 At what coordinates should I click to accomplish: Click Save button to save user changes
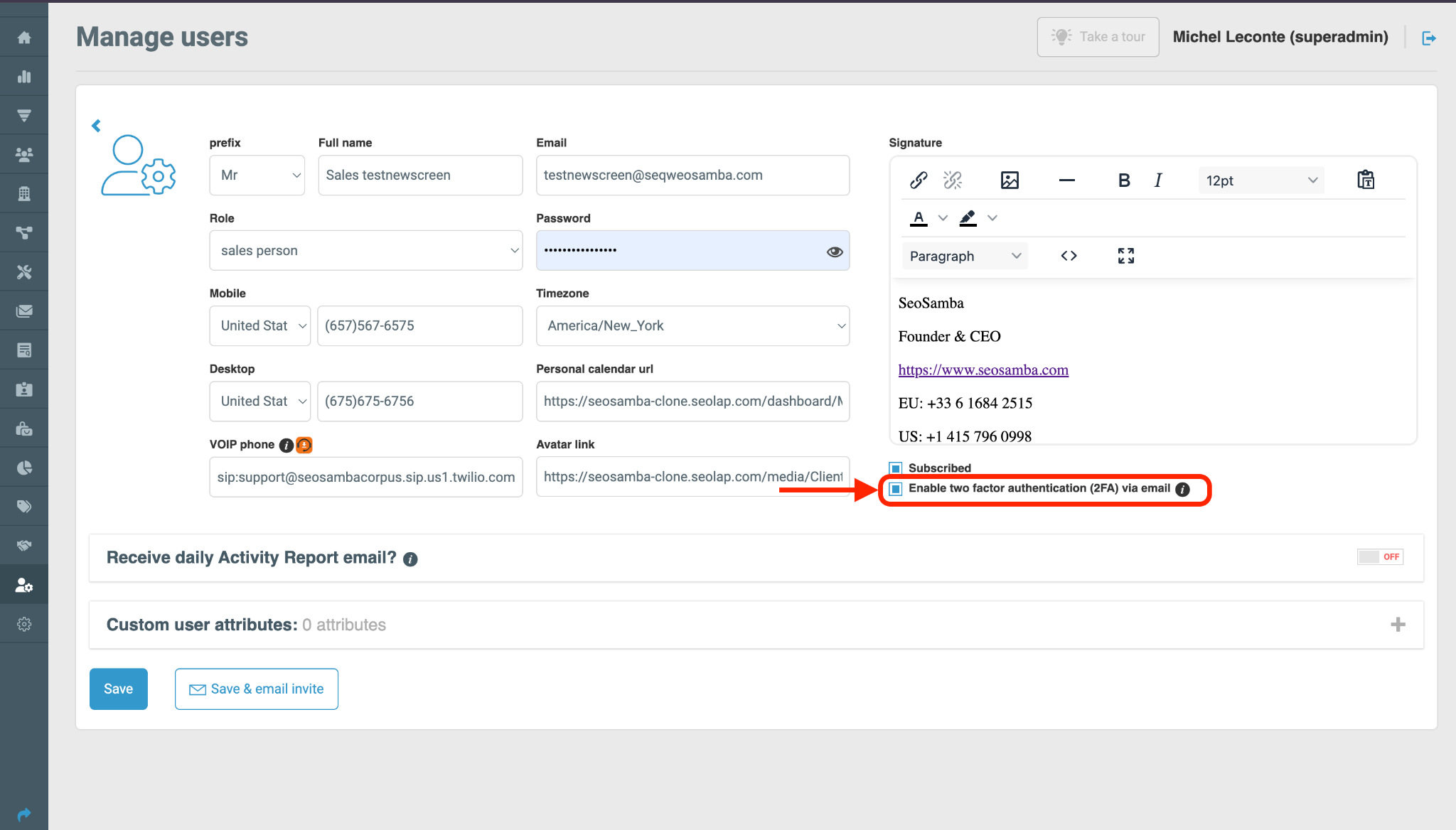click(x=118, y=688)
